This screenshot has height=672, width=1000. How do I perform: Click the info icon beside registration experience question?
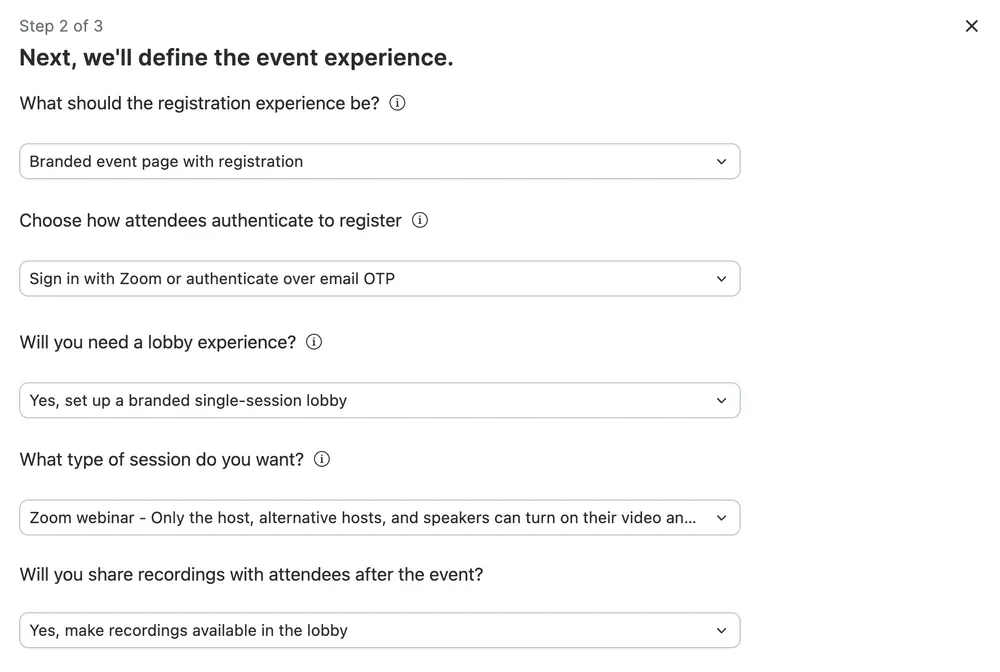(x=397, y=103)
